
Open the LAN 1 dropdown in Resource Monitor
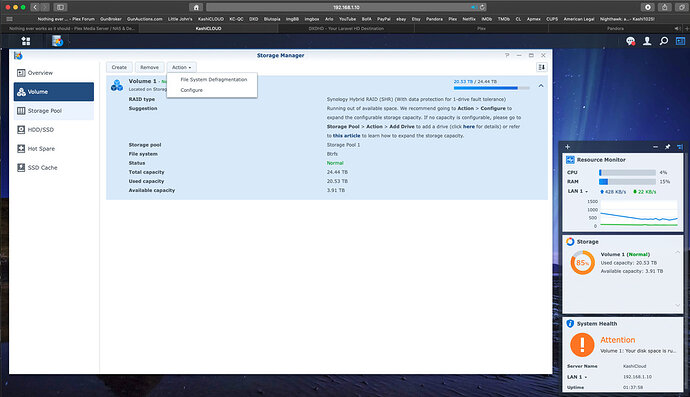tap(577, 191)
